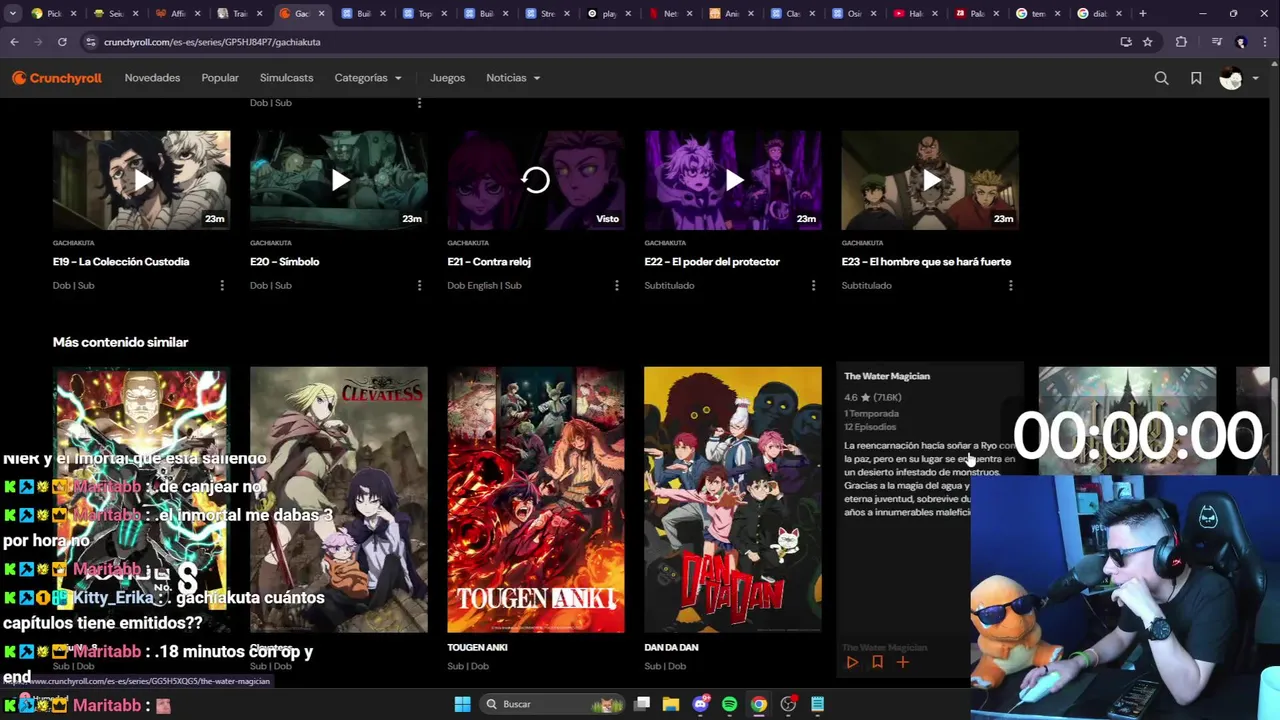Click the Chrome icon in the taskbar
Image resolution: width=1280 pixels, height=720 pixels.
(x=759, y=704)
